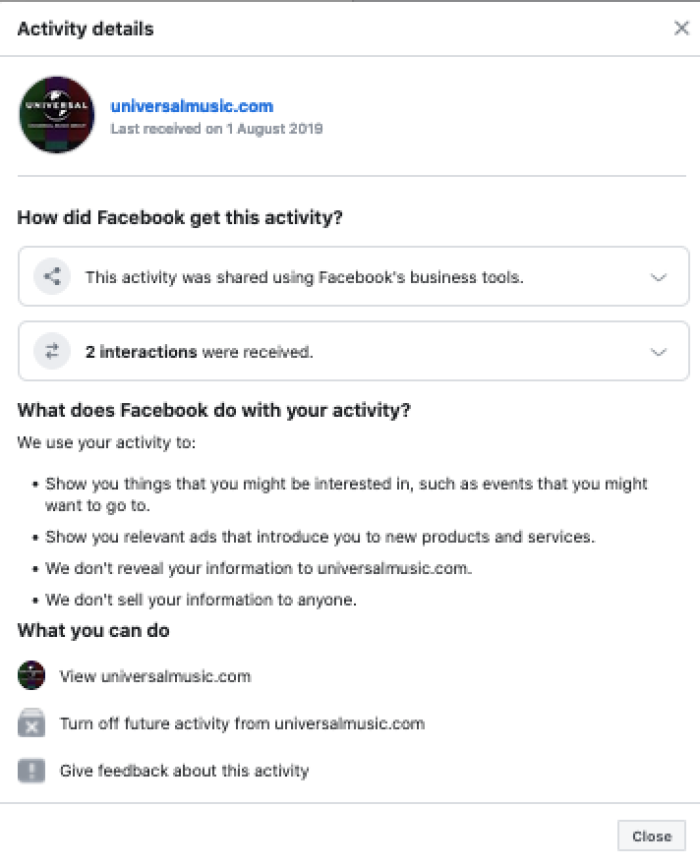Click the share icon beside business tools text
Screen dimensions: 700x865
point(51,275)
